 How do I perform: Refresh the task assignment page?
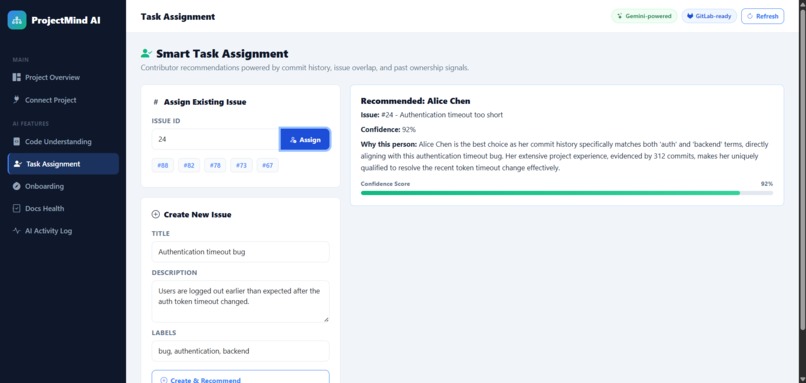click(762, 16)
